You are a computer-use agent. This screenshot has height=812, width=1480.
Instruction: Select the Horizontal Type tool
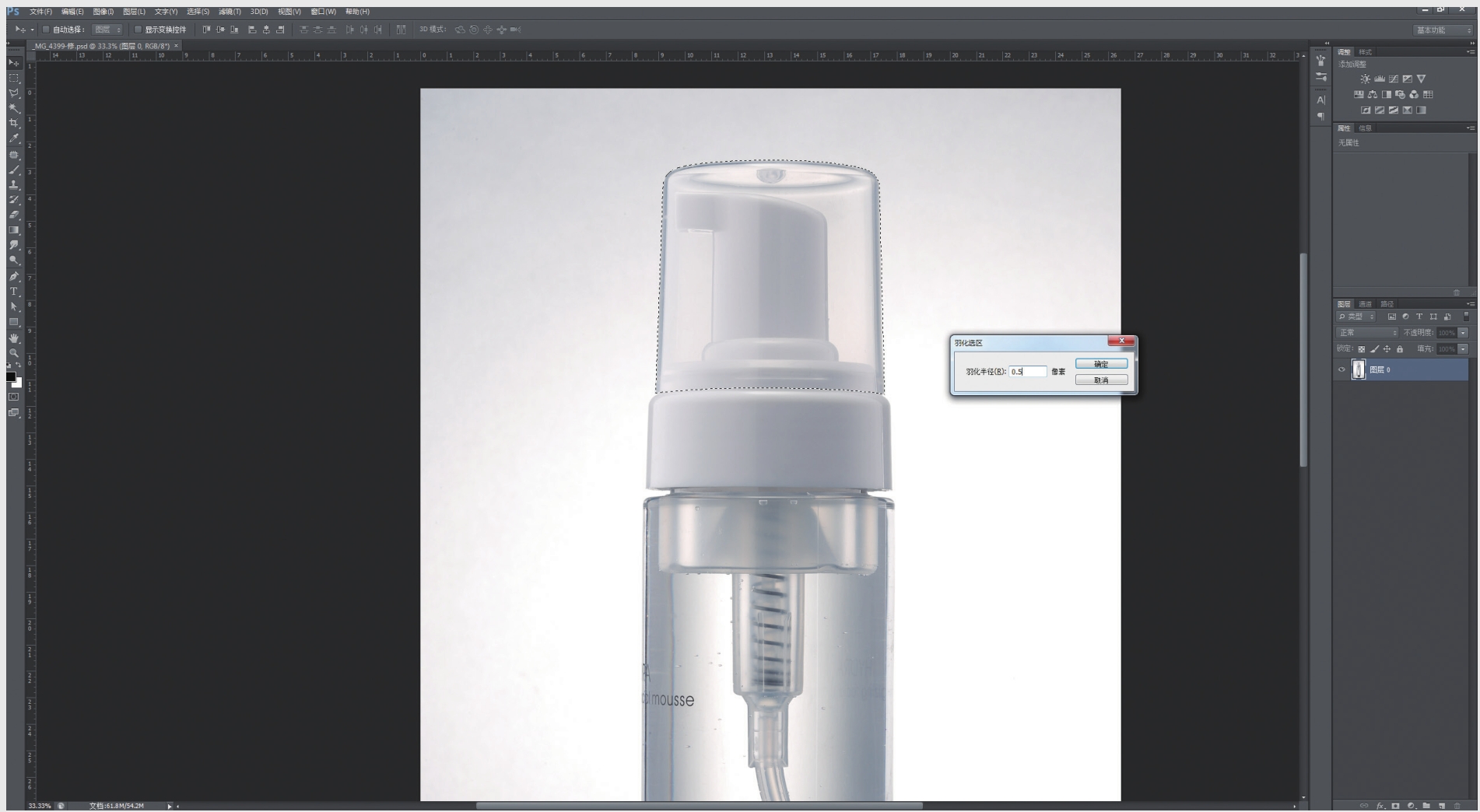[14, 292]
